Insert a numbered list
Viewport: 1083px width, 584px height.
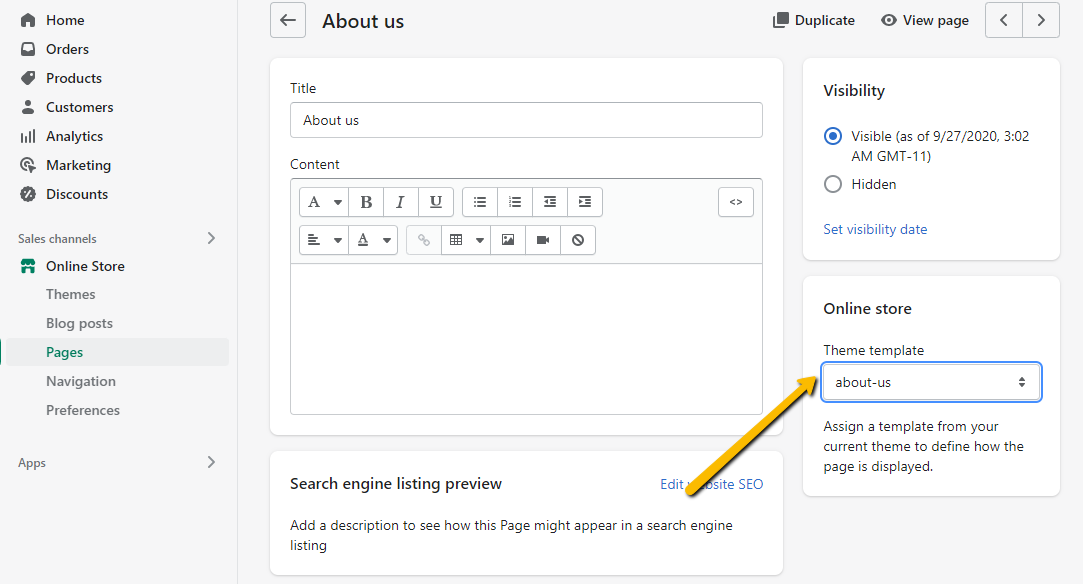click(515, 202)
